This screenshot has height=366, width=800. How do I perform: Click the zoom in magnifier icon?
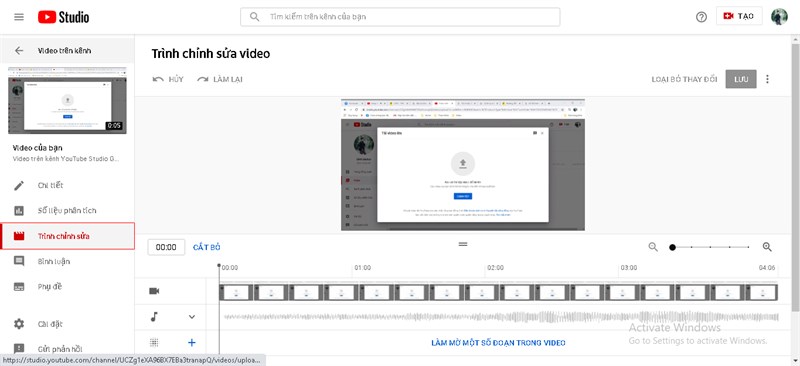coord(767,247)
